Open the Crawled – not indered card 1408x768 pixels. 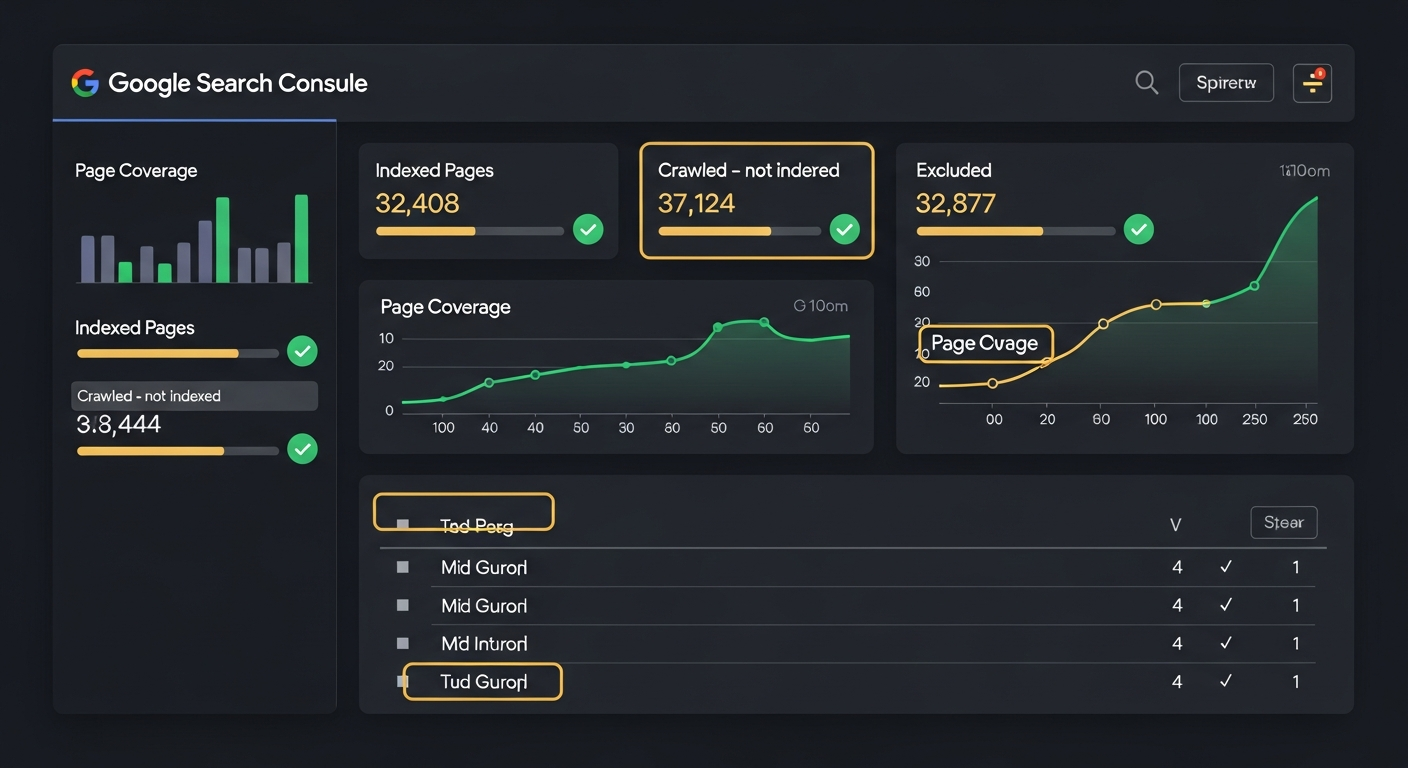pyautogui.click(x=756, y=200)
